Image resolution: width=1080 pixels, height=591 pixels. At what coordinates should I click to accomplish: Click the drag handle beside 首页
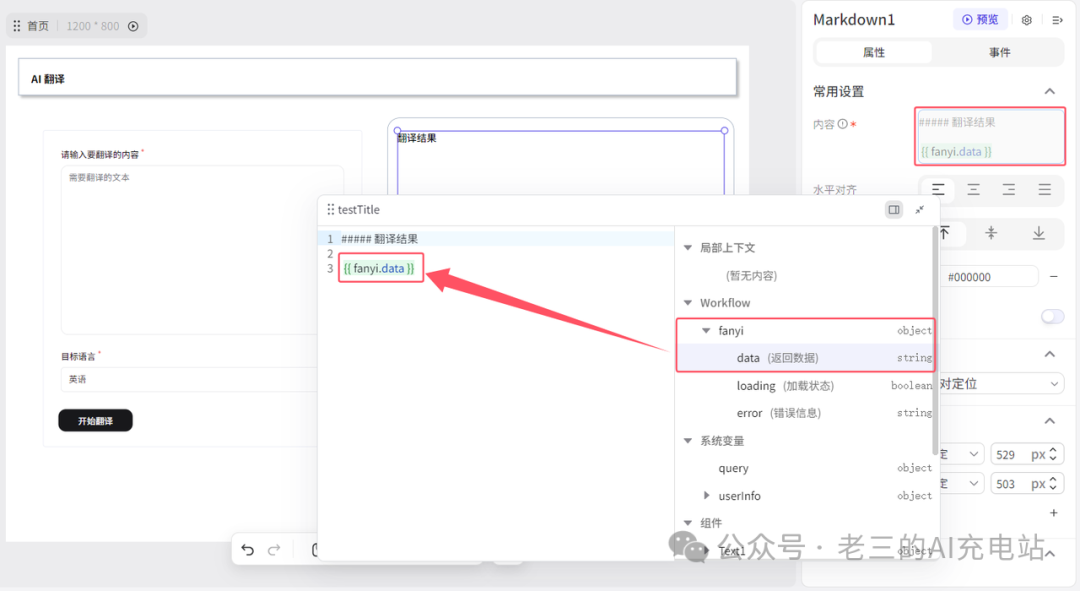pyautogui.click(x=17, y=25)
